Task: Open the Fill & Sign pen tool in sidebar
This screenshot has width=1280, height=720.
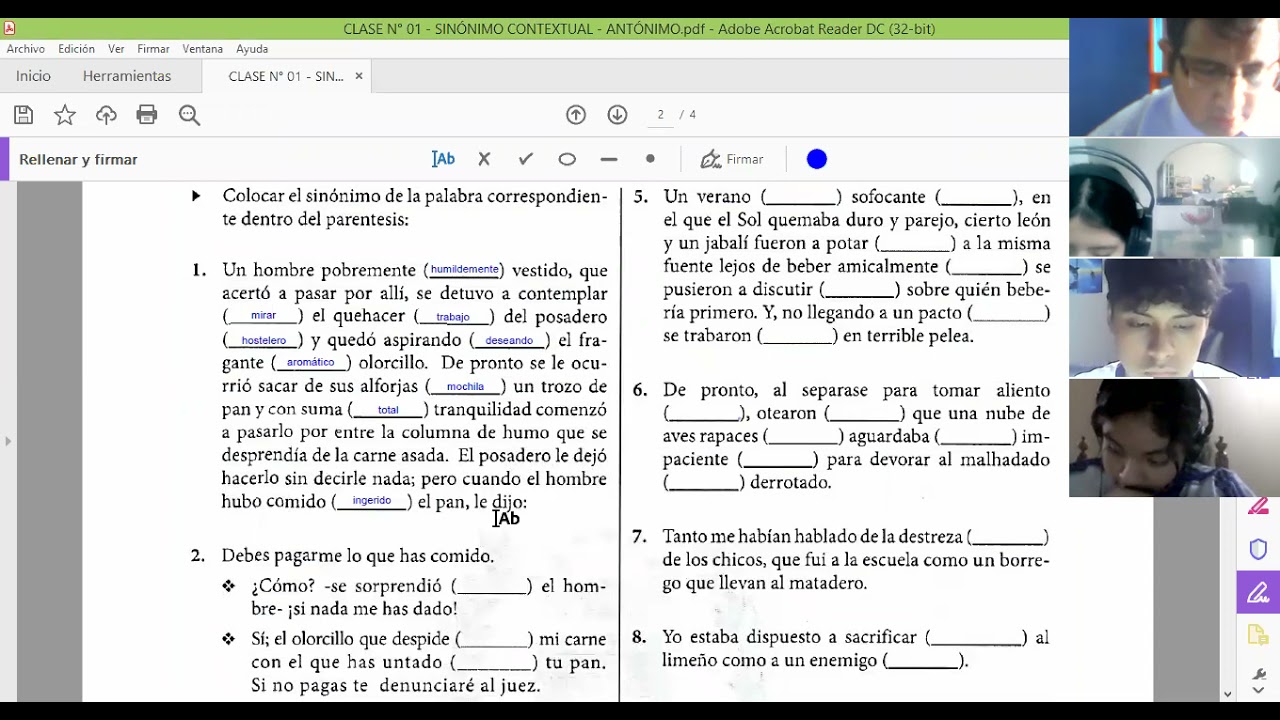Action: (x=1258, y=592)
